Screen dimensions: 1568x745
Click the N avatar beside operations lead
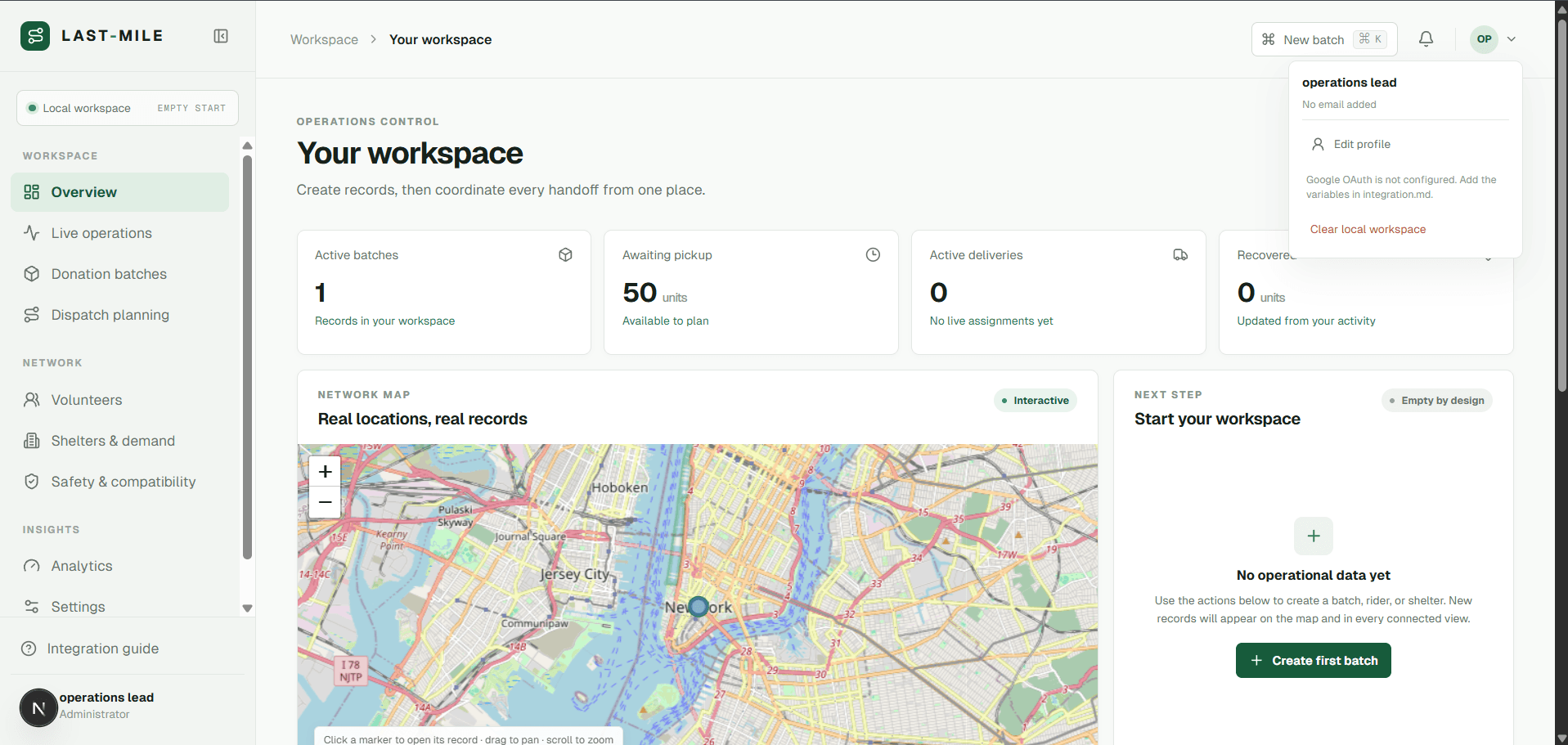point(38,708)
